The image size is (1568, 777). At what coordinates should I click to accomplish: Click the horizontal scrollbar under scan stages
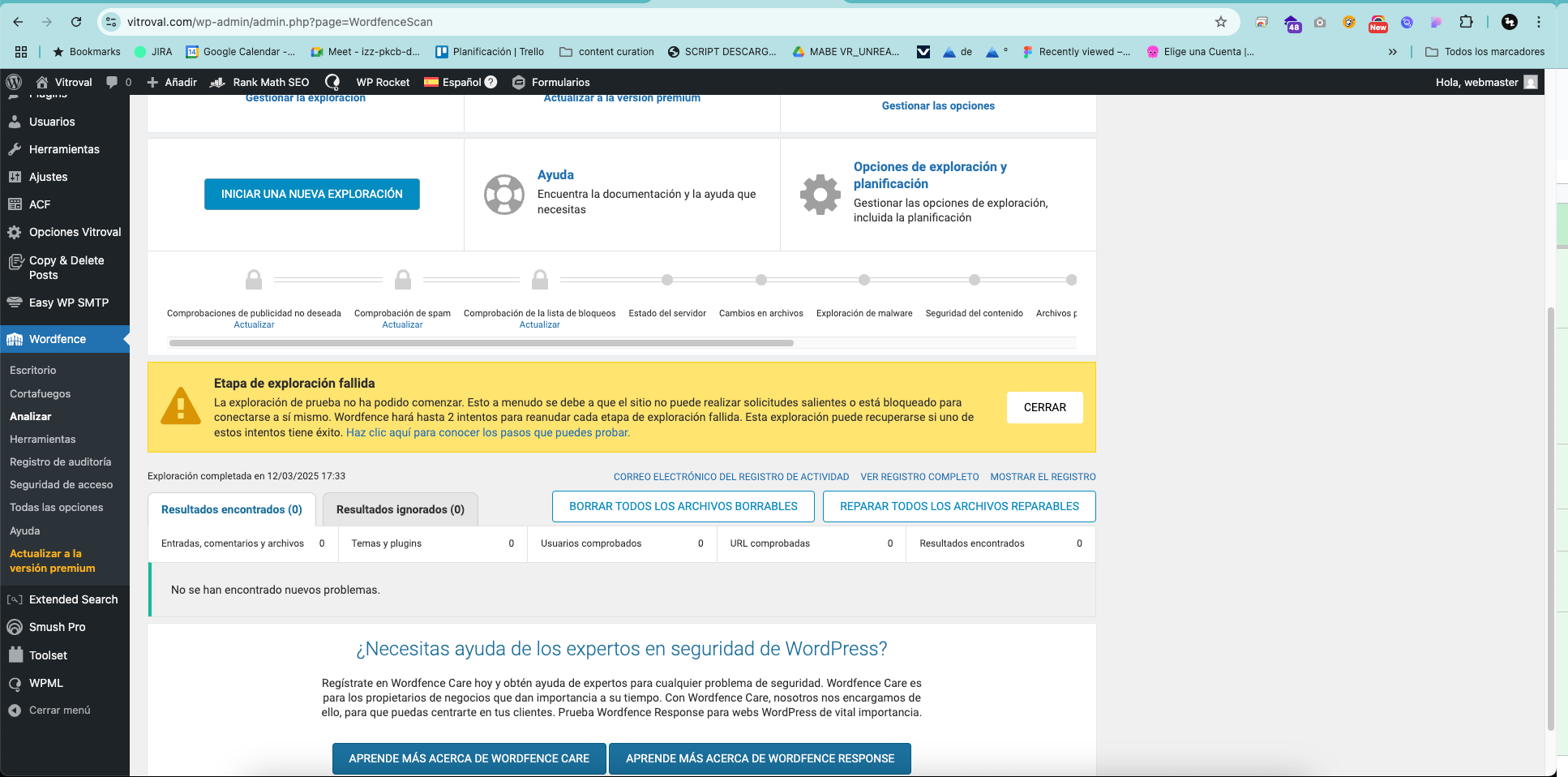[x=482, y=343]
